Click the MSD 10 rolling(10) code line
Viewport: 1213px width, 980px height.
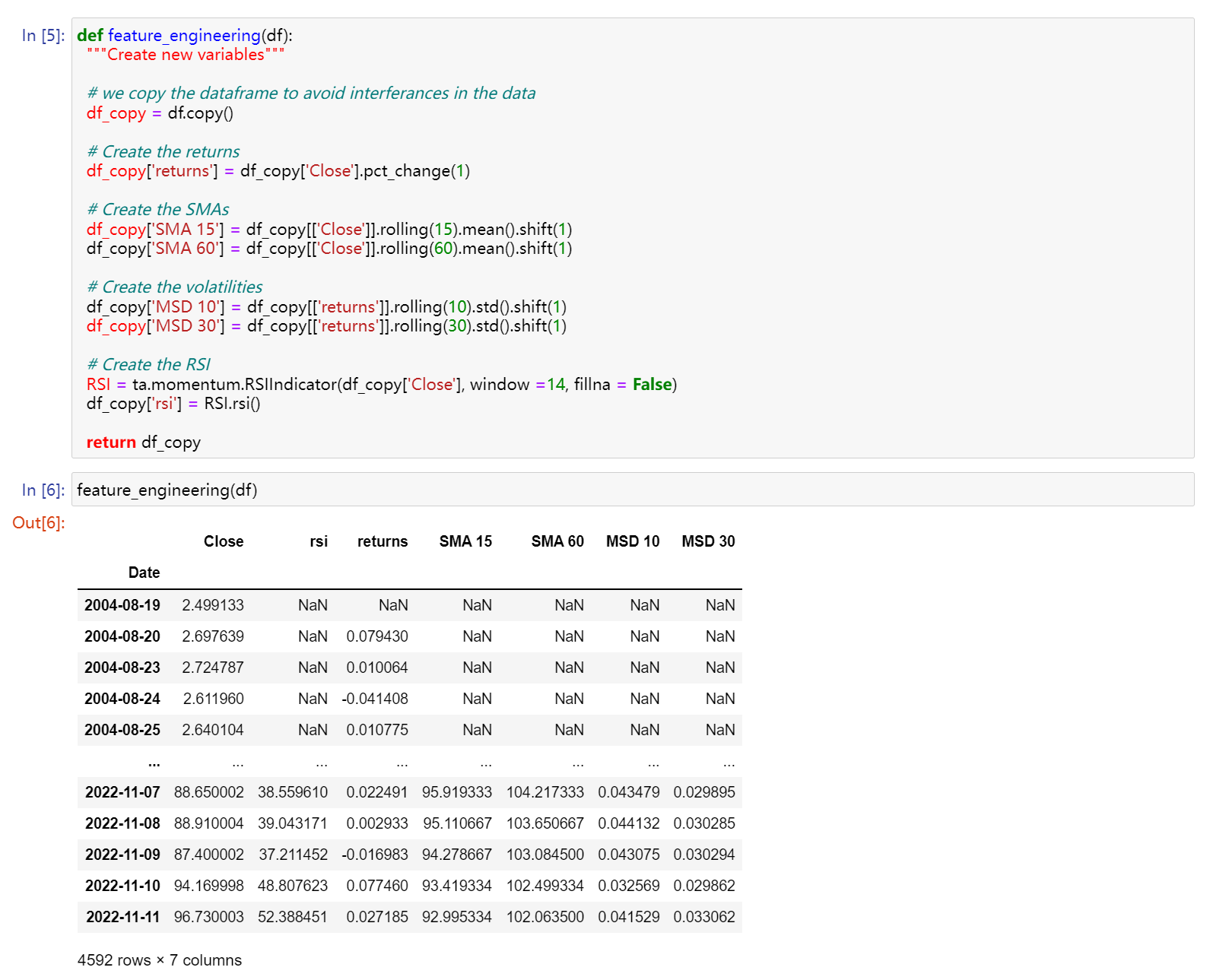coord(326,307)
